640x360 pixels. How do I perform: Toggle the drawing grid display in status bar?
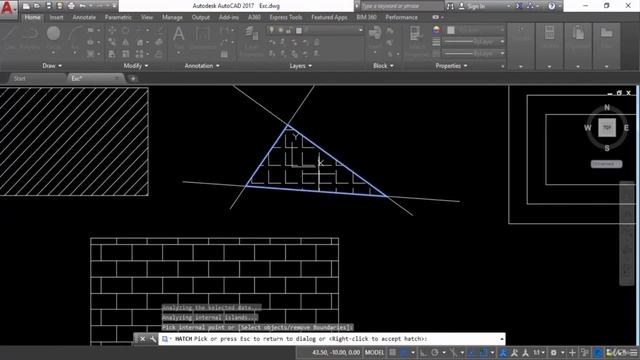tap(392, 353)
